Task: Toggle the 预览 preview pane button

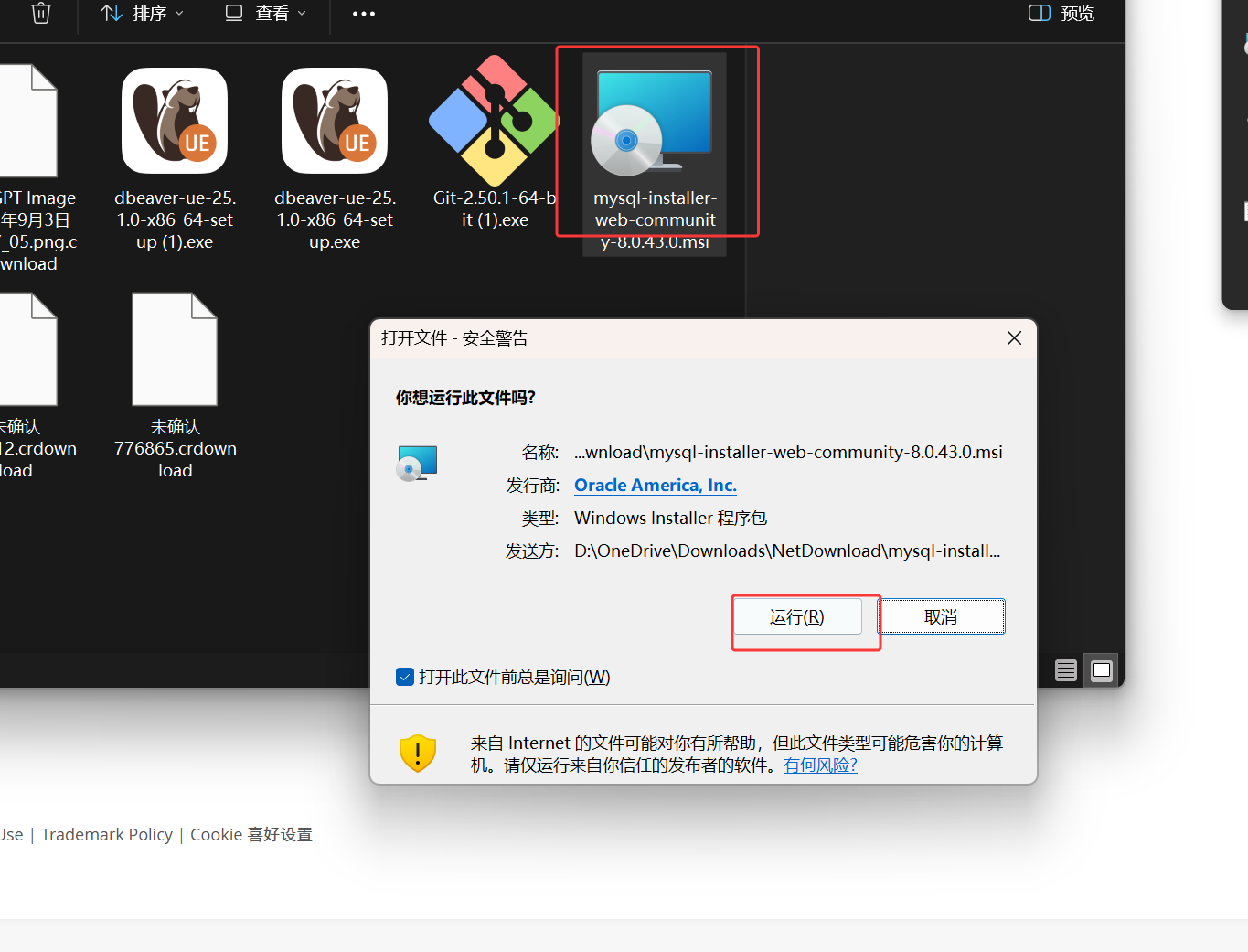Action: (x=1061, y=13)
